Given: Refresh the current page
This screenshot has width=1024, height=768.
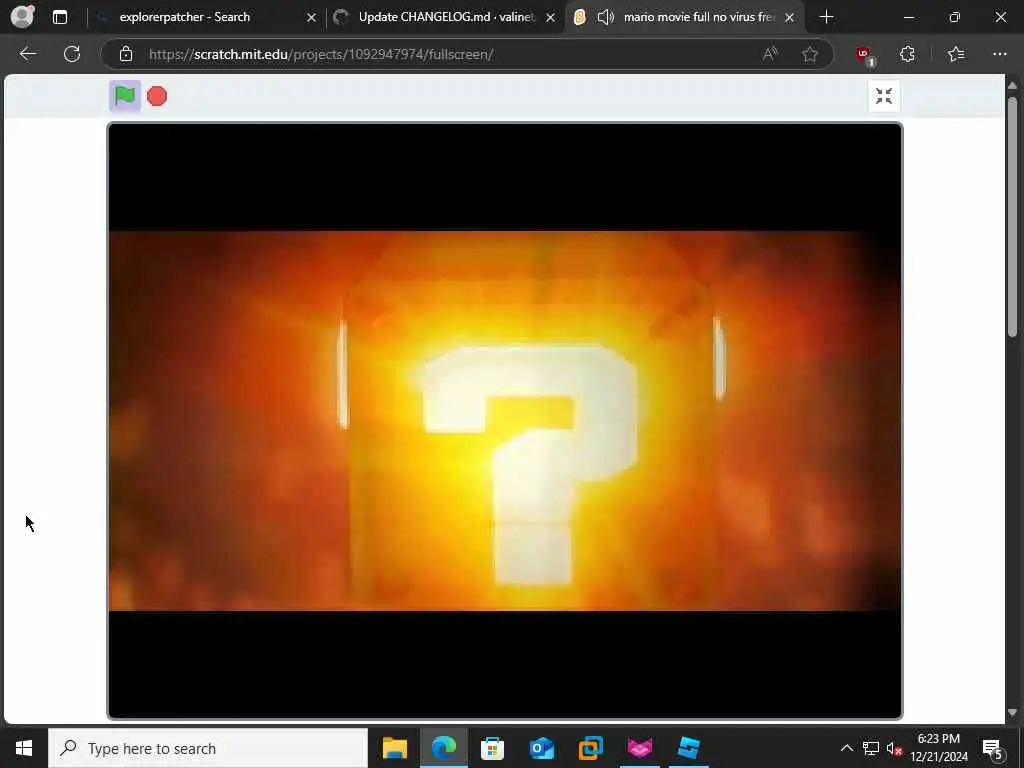Looking at the screenshot, I should (72, 54).
